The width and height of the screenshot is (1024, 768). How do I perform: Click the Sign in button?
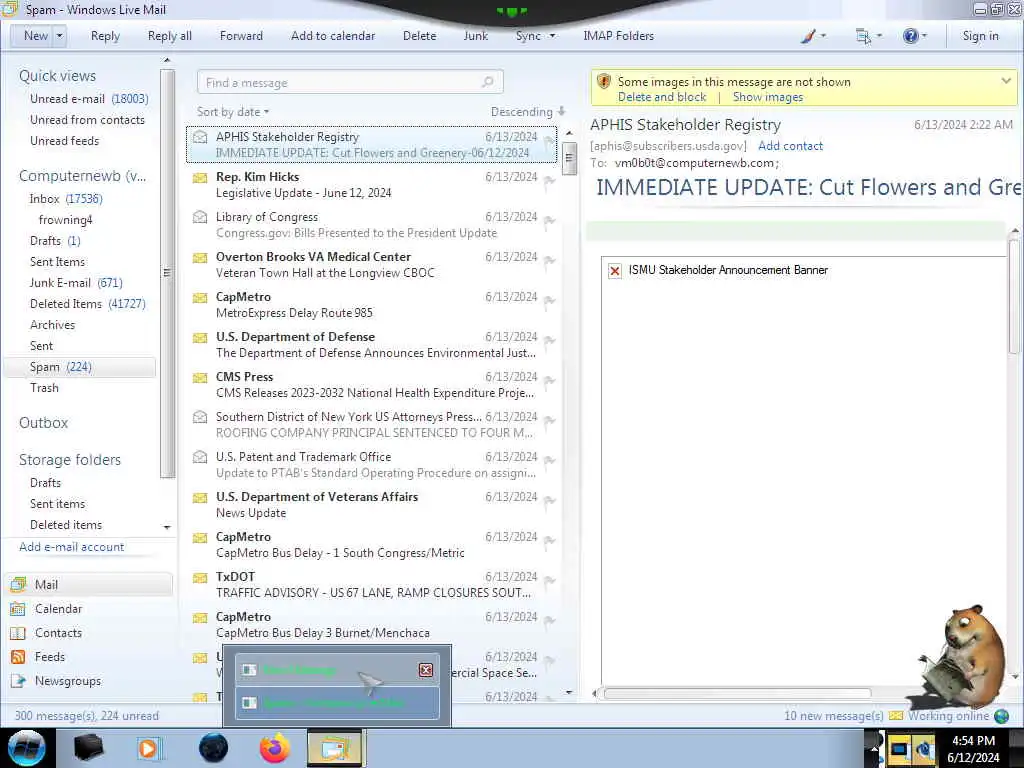[x=980, y=36]
